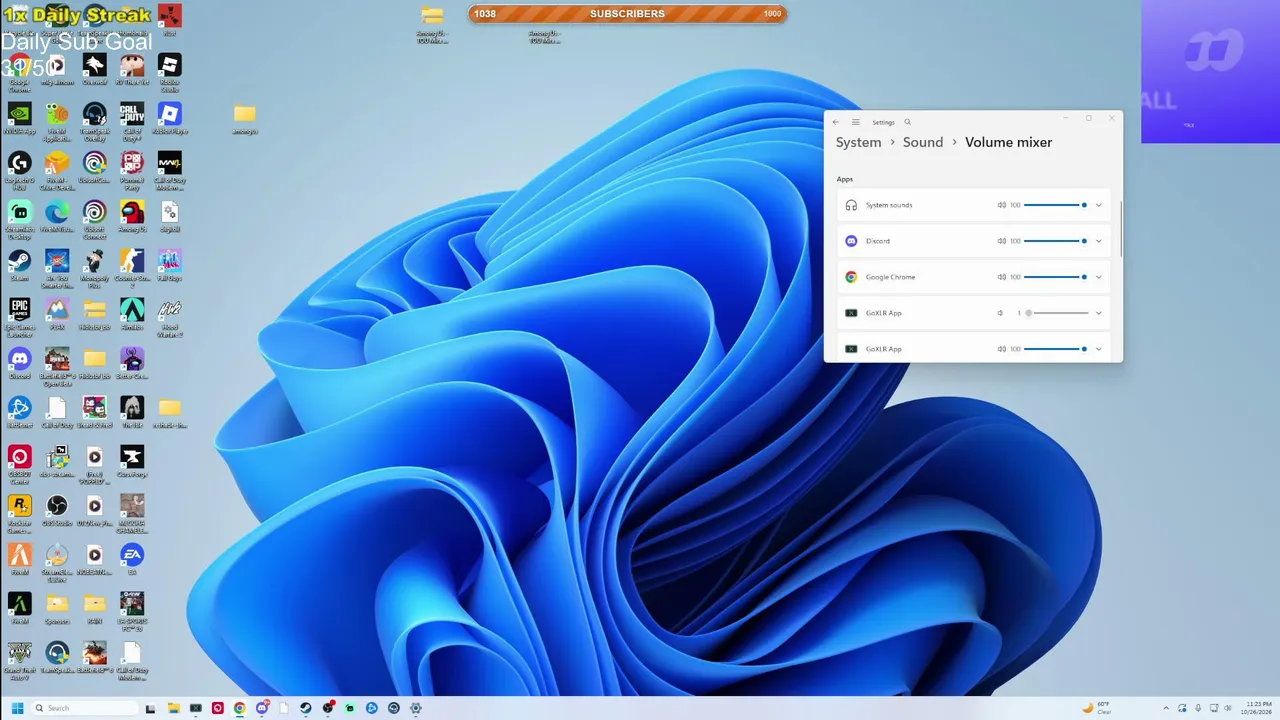This screenshot has width=1280, height=720.
Task: Go to System in the breadcrumb
Action: 859,142
